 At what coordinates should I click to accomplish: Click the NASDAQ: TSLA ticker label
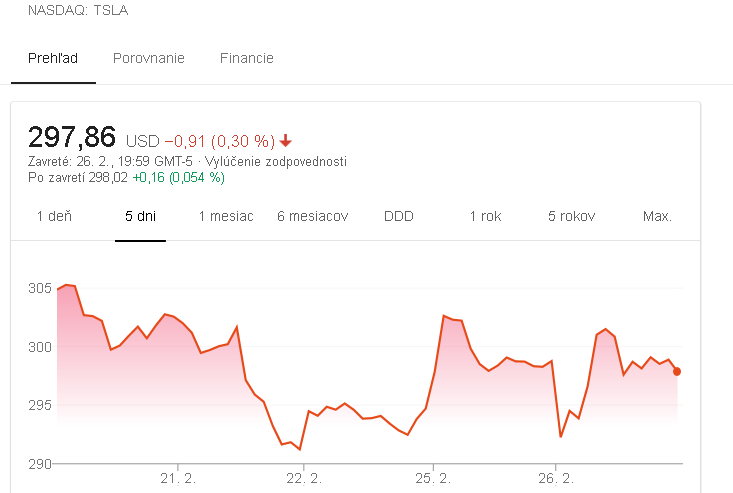78,10
